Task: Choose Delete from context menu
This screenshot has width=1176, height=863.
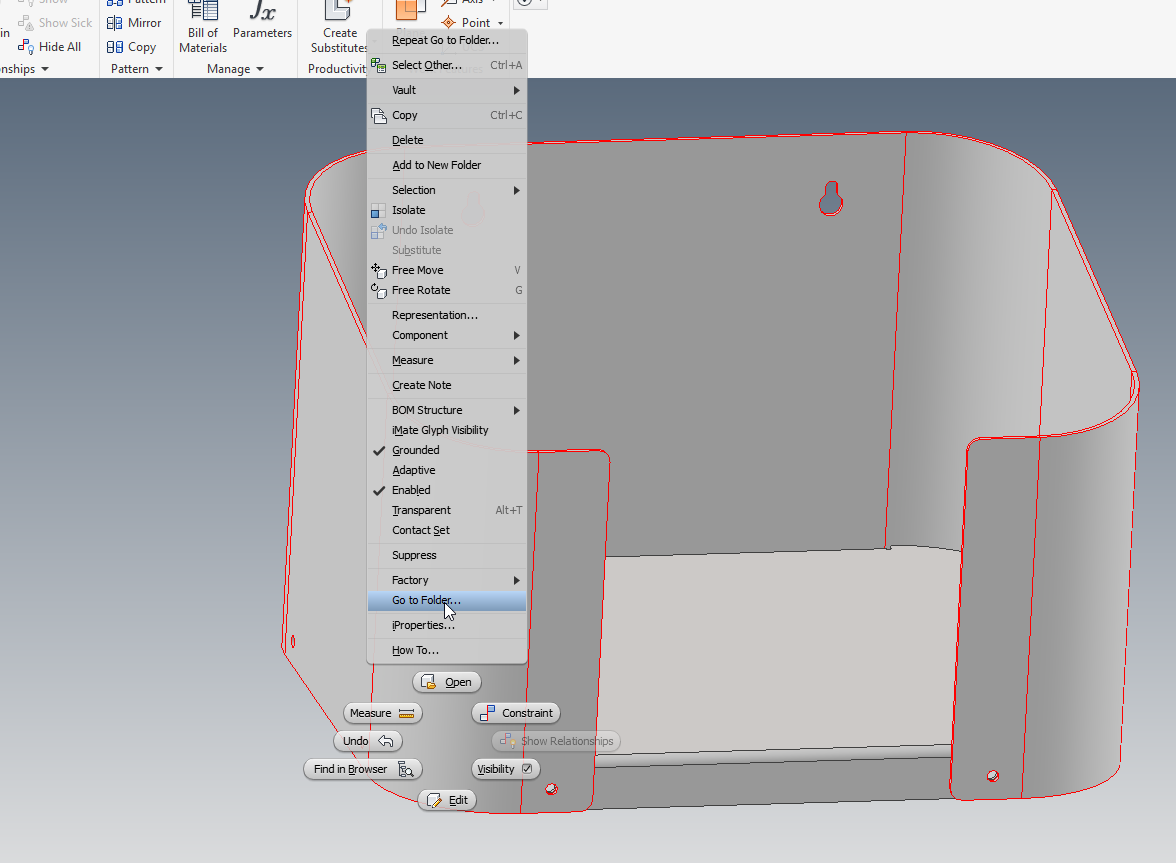Action: pyautogui.click(x=447, y=140)
